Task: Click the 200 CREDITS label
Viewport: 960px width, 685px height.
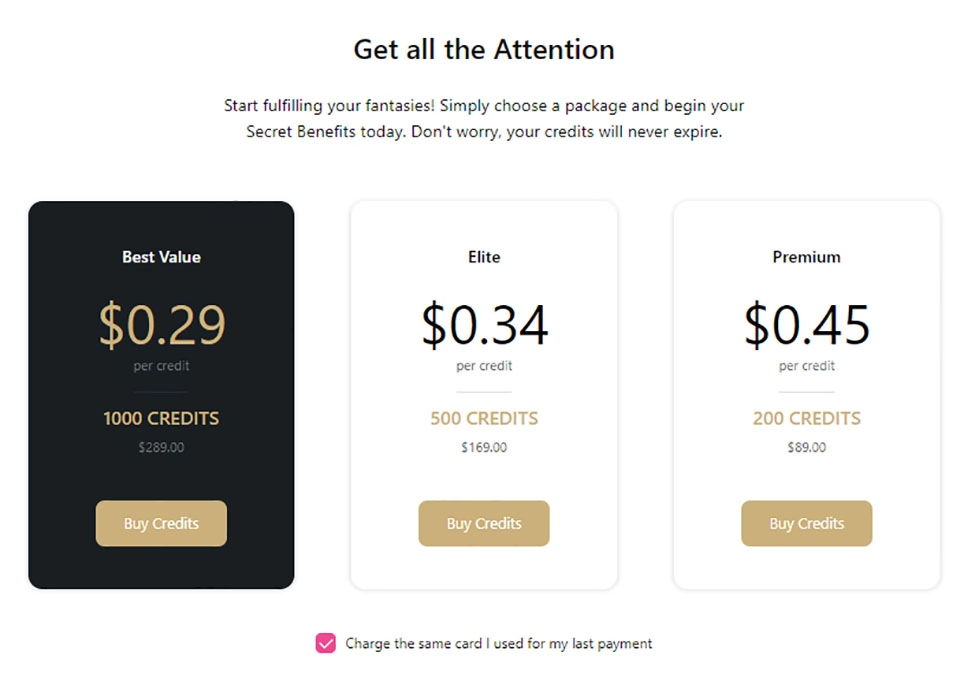Action: coord(806,418)
